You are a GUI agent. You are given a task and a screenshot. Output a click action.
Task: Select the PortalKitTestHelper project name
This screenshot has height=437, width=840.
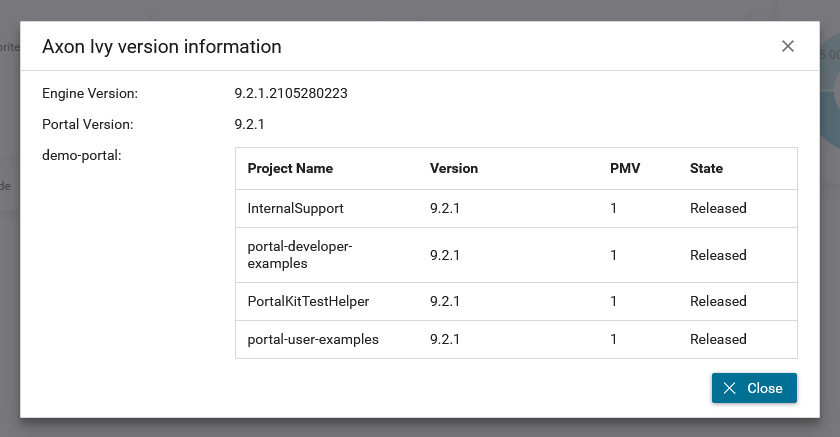(x=308, y=302)
